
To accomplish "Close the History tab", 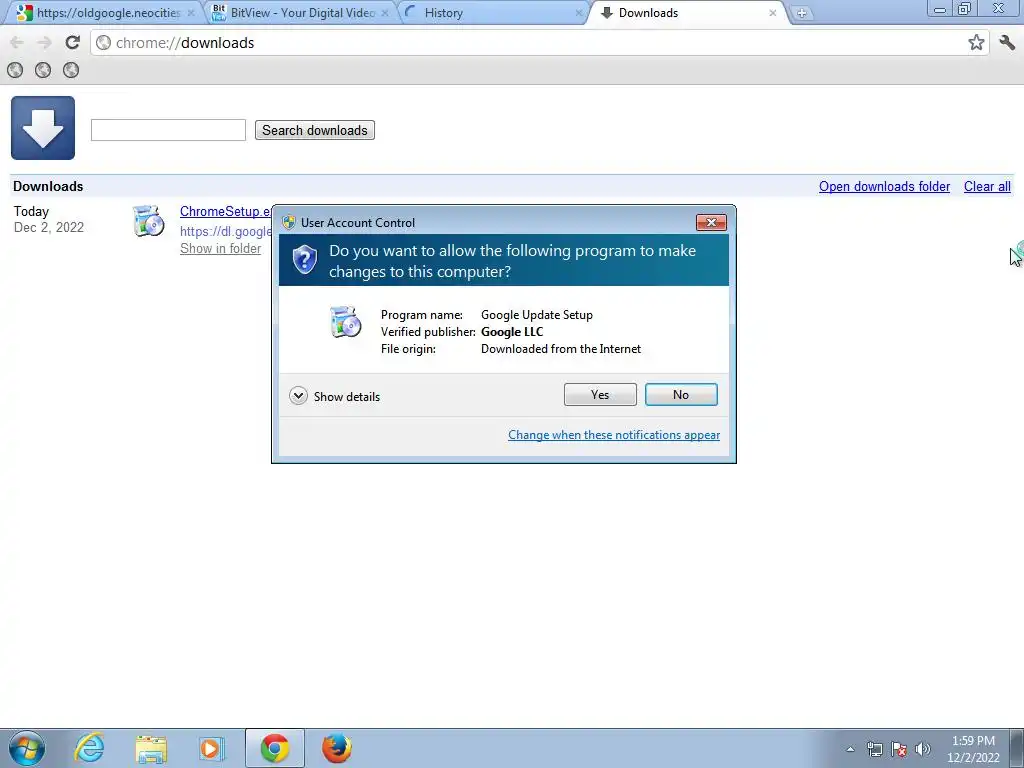I will 579,13.
